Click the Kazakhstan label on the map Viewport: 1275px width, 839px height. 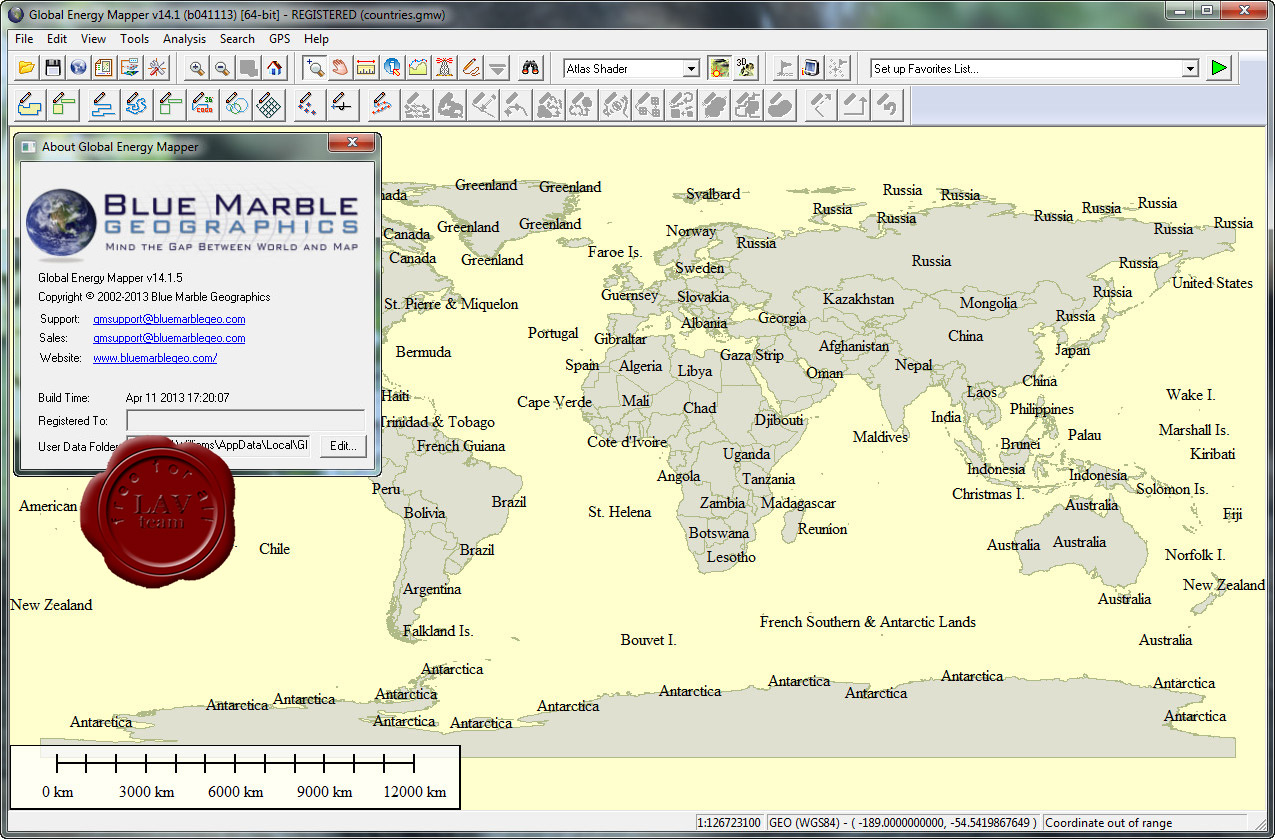859,299
